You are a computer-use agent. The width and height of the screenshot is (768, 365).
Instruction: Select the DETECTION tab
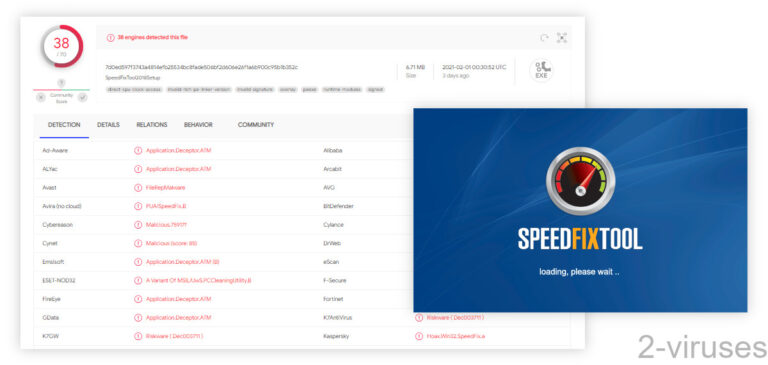64,125
